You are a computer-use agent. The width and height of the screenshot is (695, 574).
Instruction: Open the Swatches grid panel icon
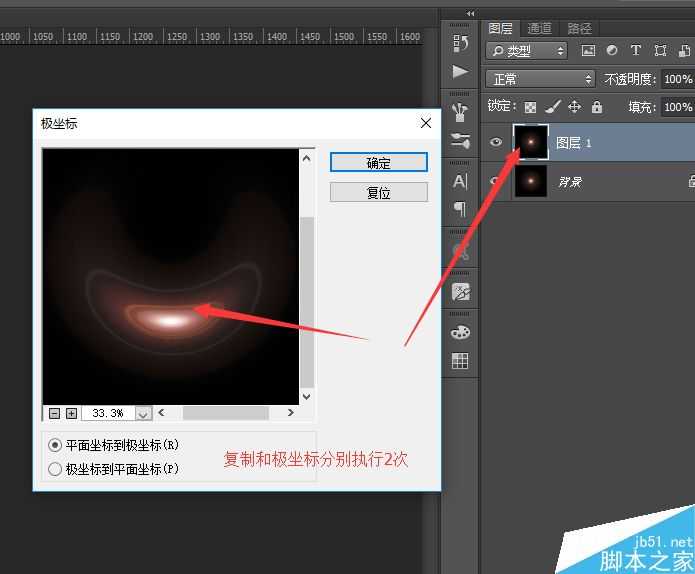pyautogui.click(x=460, y=362)
